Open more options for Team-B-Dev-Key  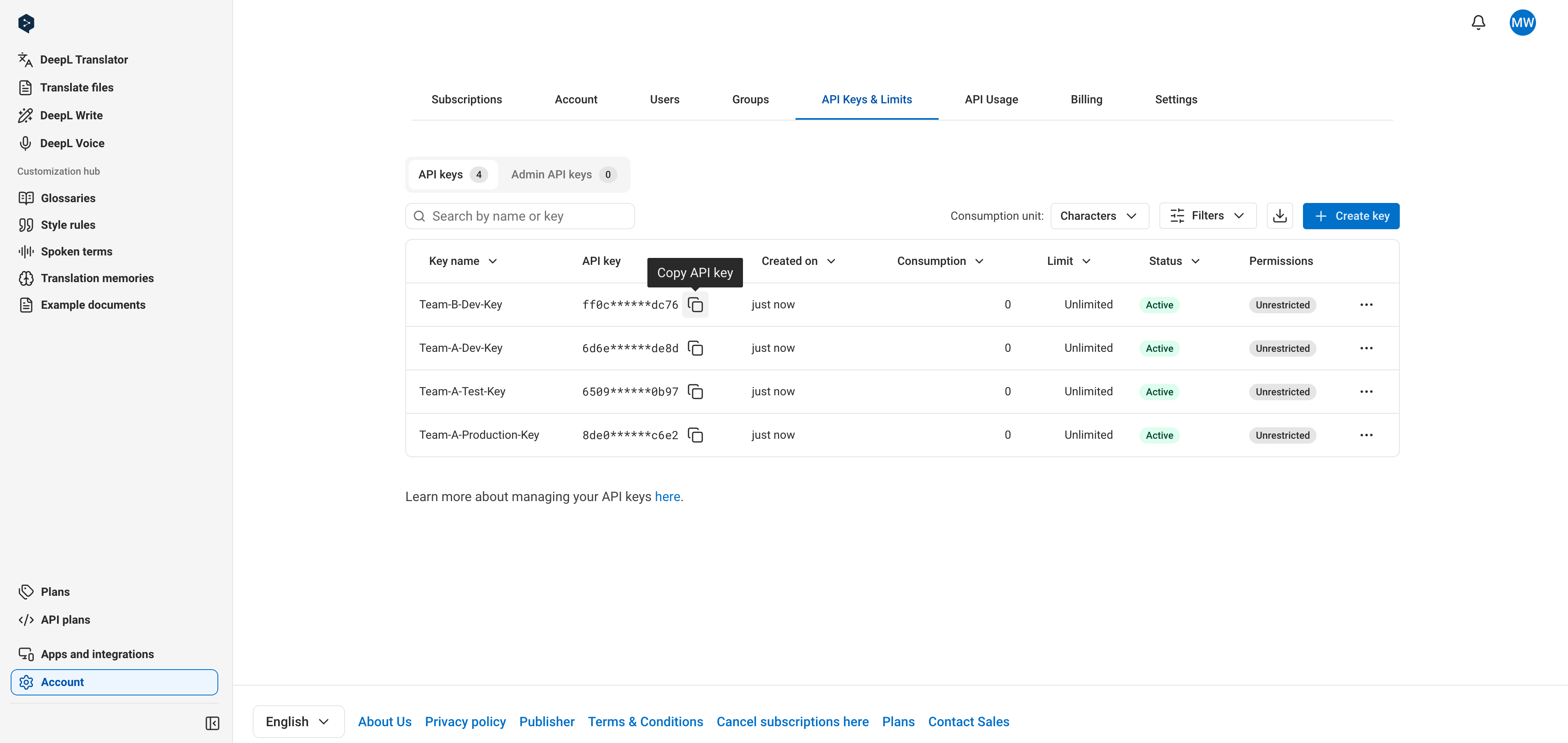[1366, 304]
